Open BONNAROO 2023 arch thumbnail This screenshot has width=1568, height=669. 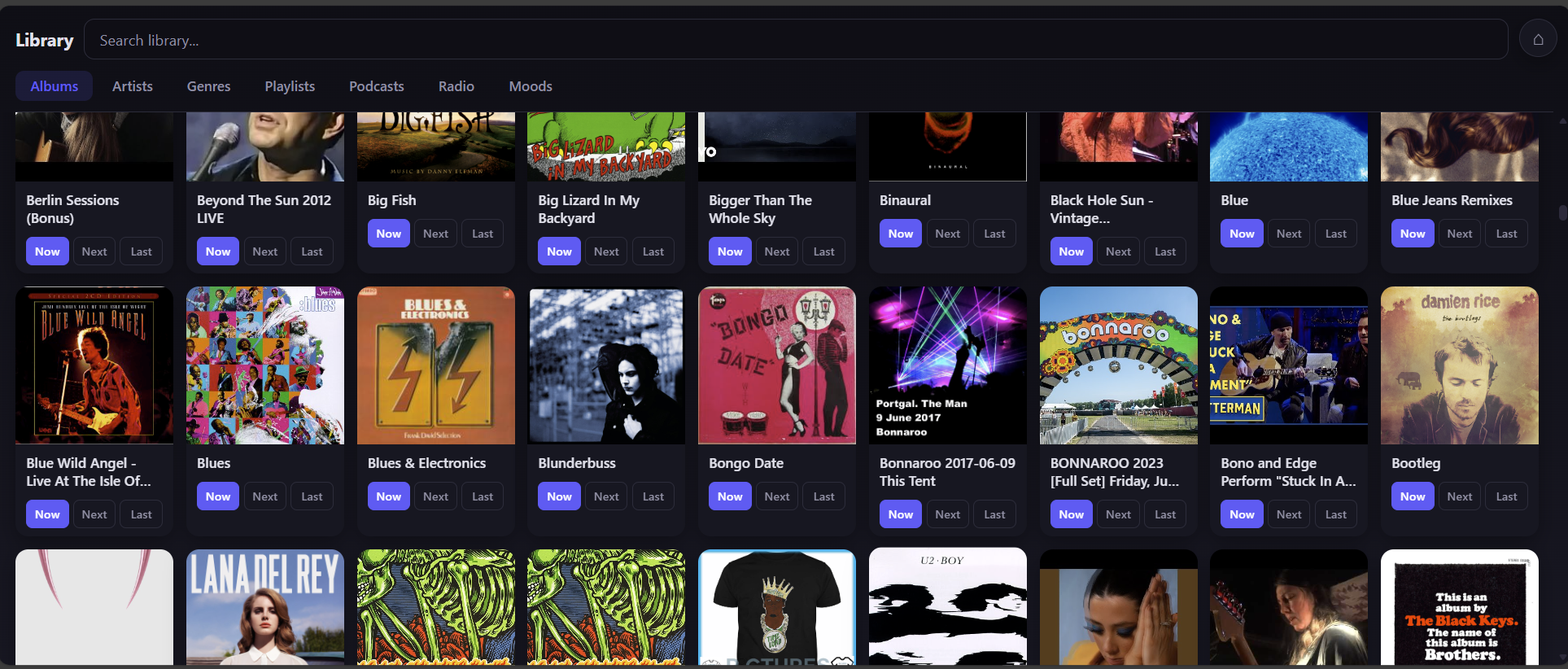point(1119,365)
